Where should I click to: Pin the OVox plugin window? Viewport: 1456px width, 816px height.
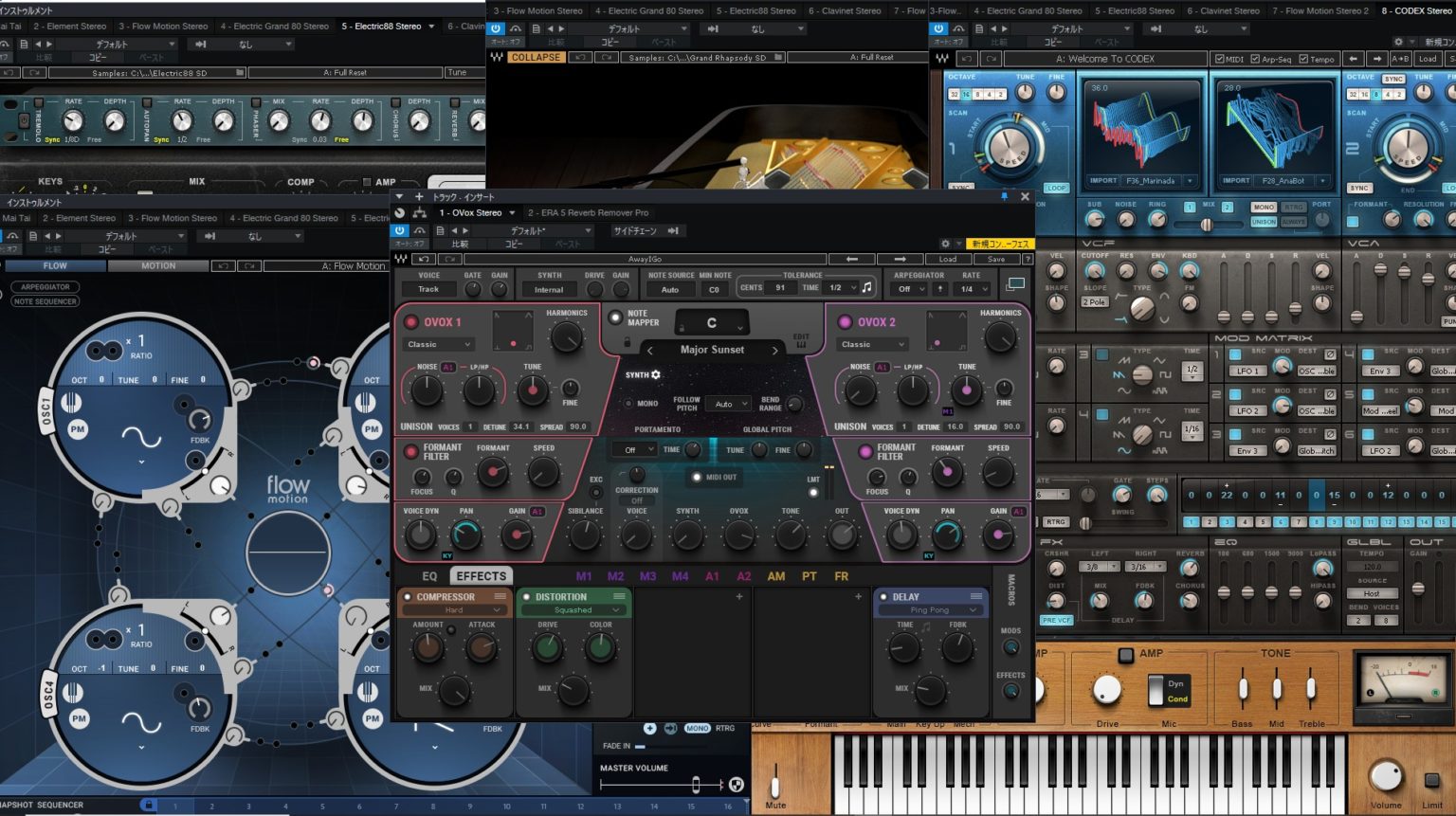[1004, 197]
